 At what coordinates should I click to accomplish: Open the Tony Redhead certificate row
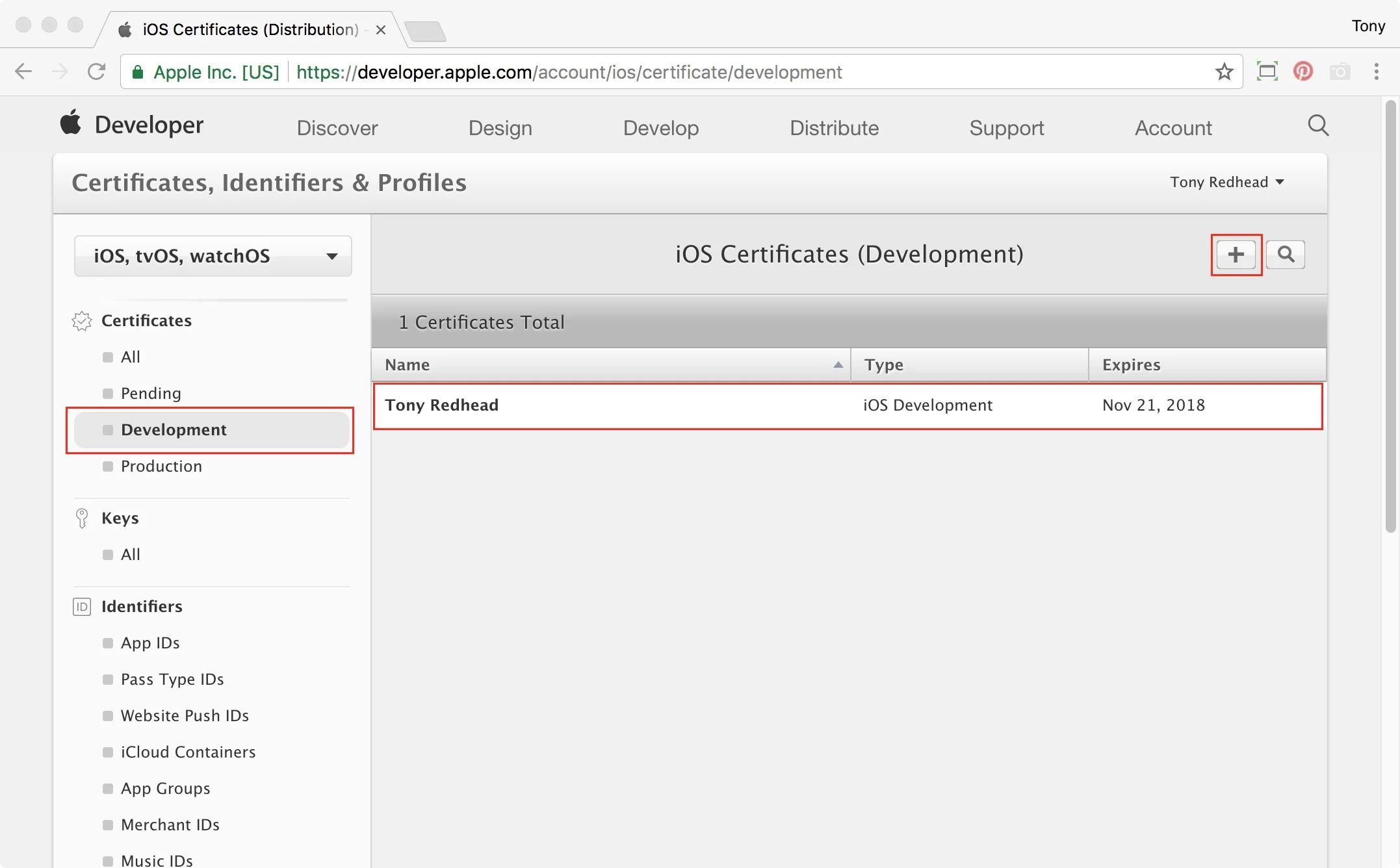[441, 405]
